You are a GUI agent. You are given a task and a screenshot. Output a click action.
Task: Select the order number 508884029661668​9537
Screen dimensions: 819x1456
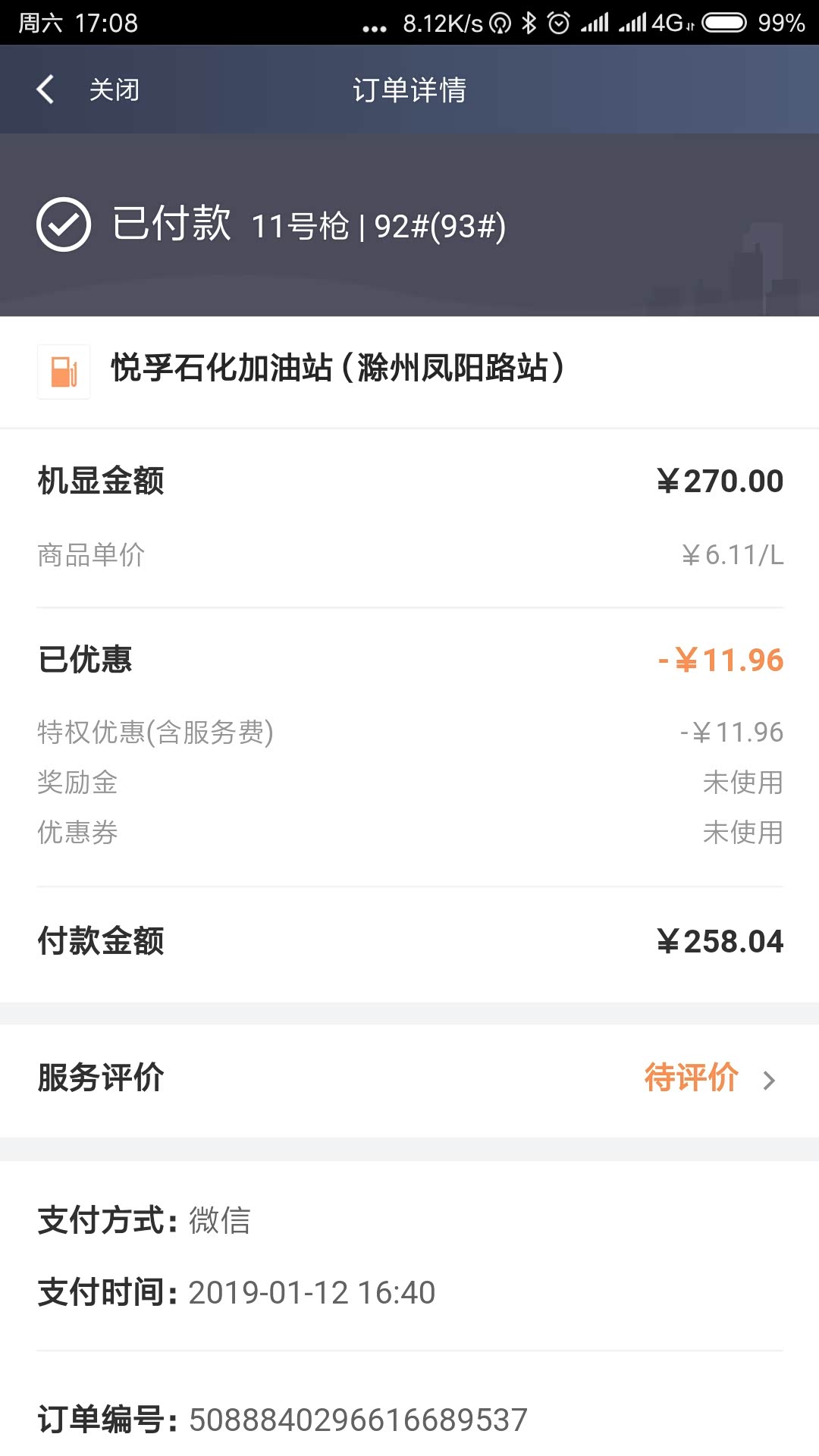[x=358, y=1420]
